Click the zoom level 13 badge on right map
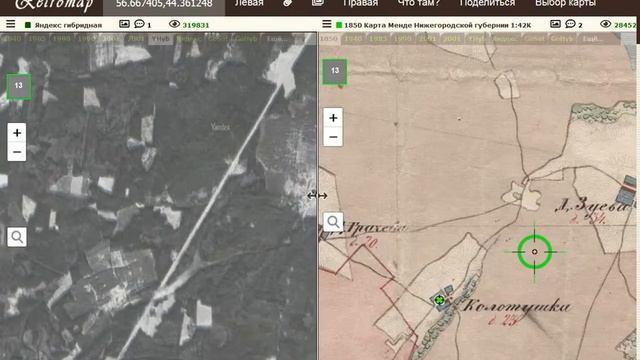Viewport: 640px width, 360px height. pyautogui.click(x=335, y=71)
